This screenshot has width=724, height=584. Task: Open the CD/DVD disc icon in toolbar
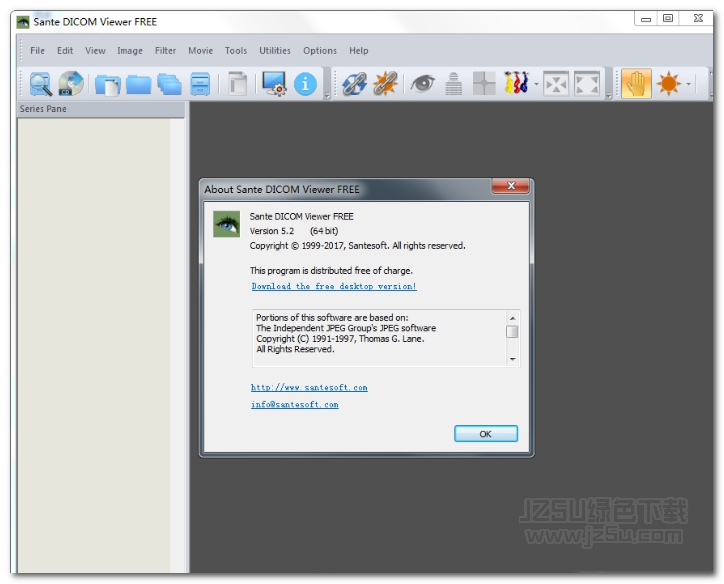71,84
